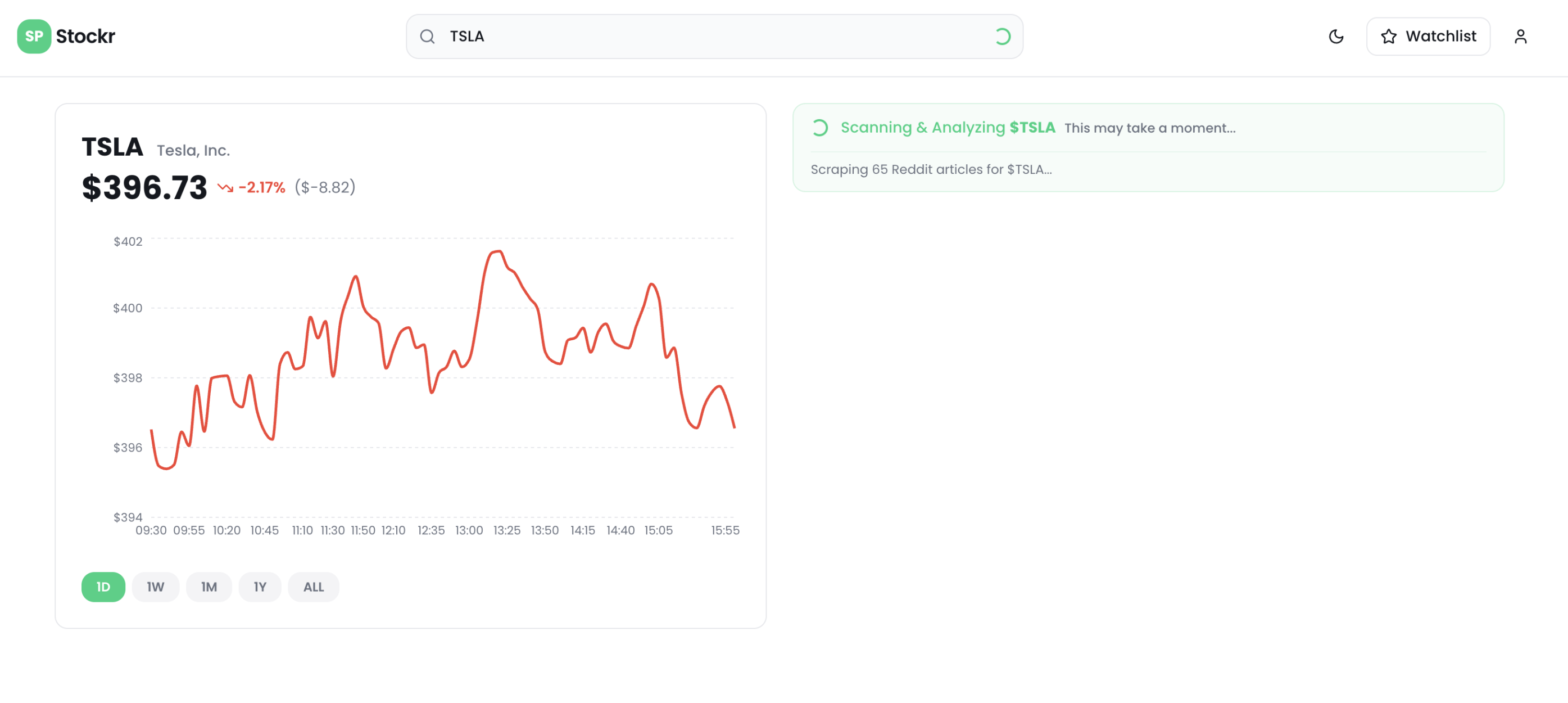Select the 1D time range

pos(103,587)
